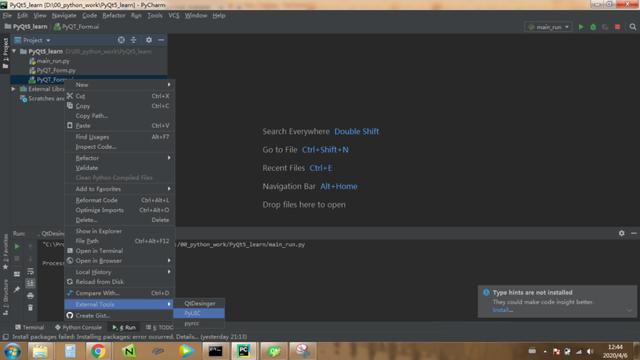
Task: Open the Refactor menu in the menu bar
Action: point(113,16)
